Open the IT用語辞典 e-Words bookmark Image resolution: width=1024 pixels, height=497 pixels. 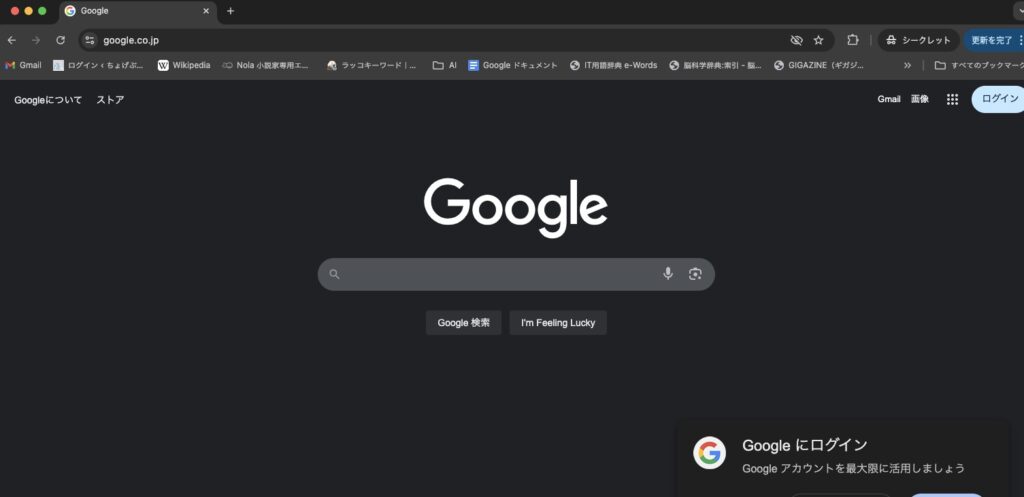pos(614,65)
